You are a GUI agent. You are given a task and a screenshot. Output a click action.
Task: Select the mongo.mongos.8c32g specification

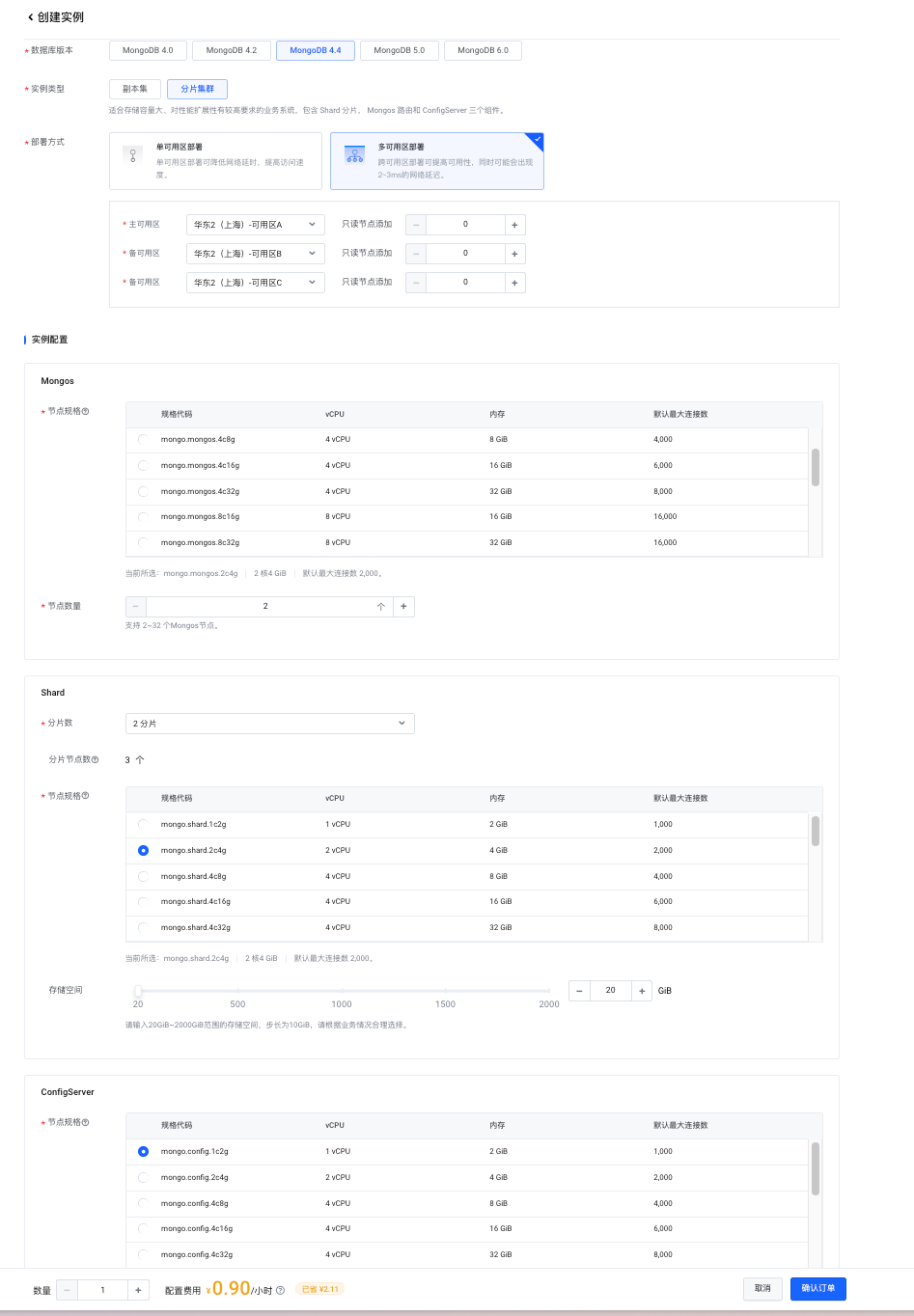click(143, 542)
